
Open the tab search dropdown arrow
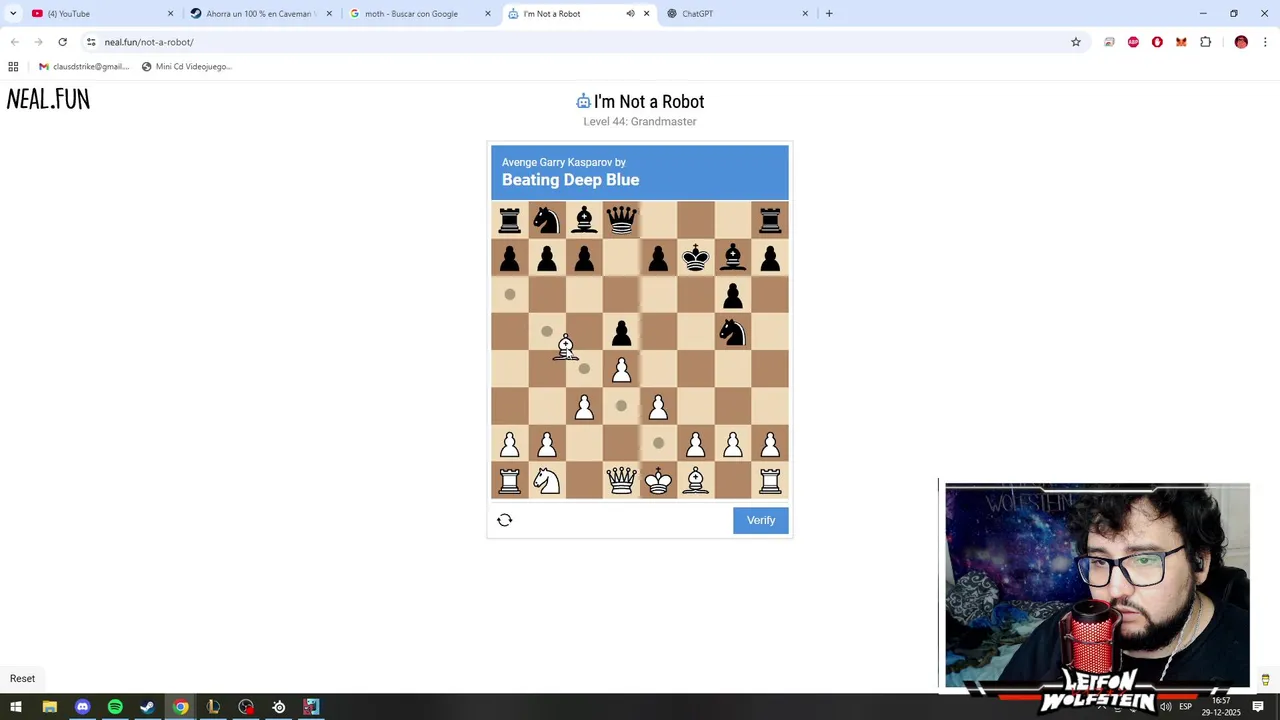tap(12, 14)
